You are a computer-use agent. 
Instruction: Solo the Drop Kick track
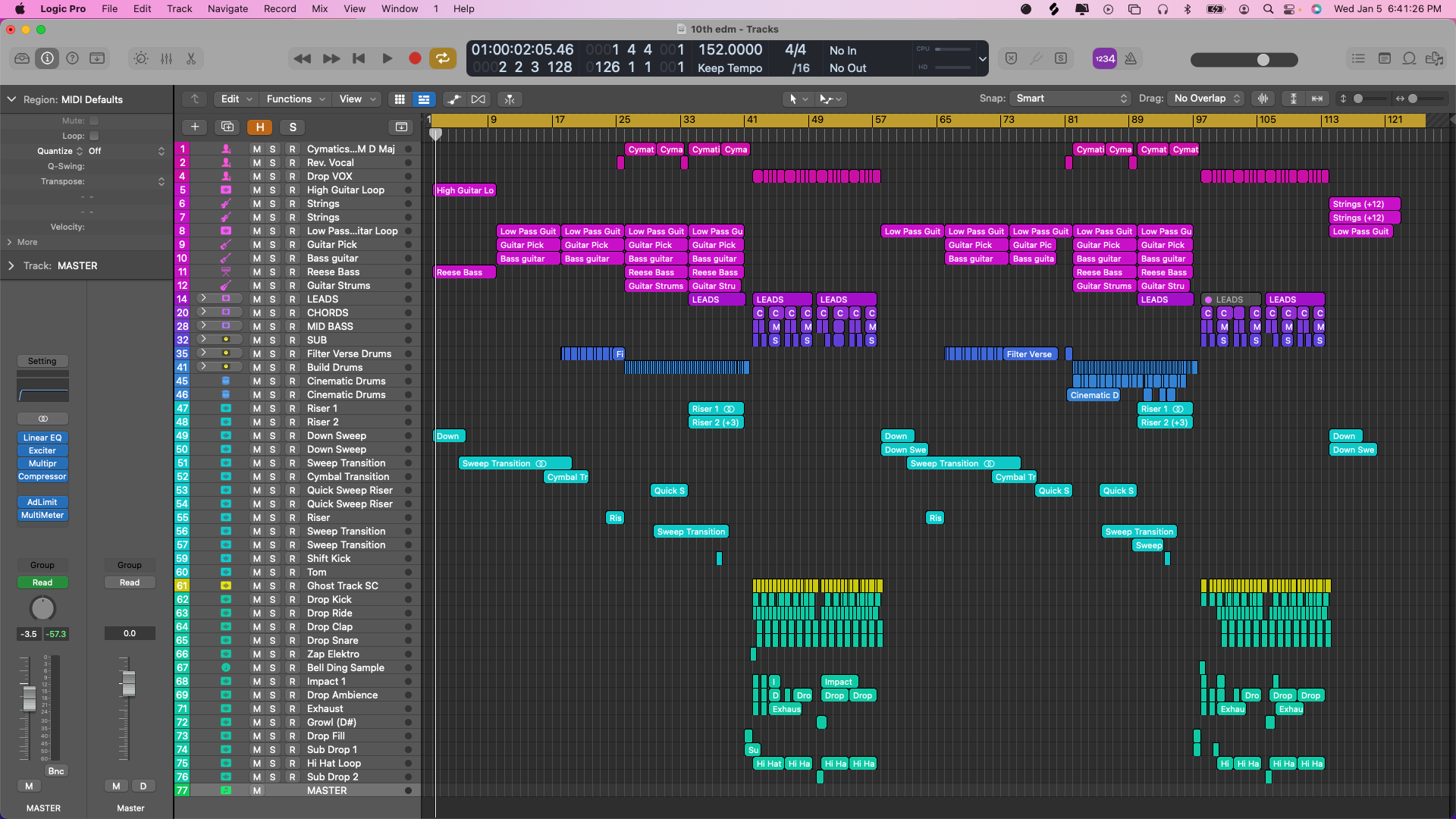273,600
